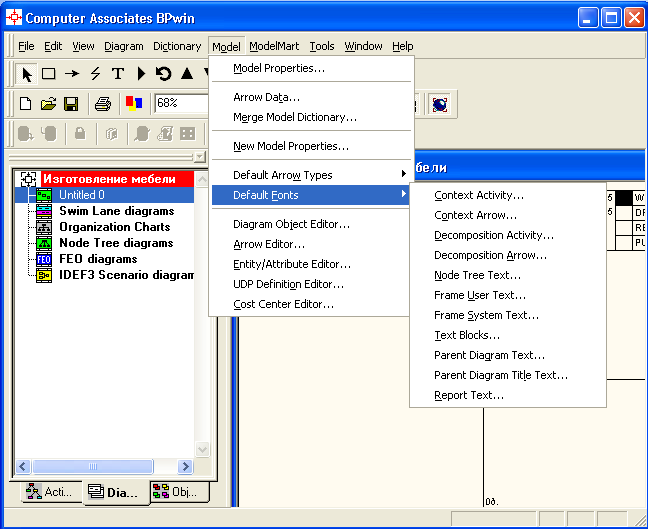Open the Help menu
The height and width of the screenshot is (529, 648).
point(403,46)
